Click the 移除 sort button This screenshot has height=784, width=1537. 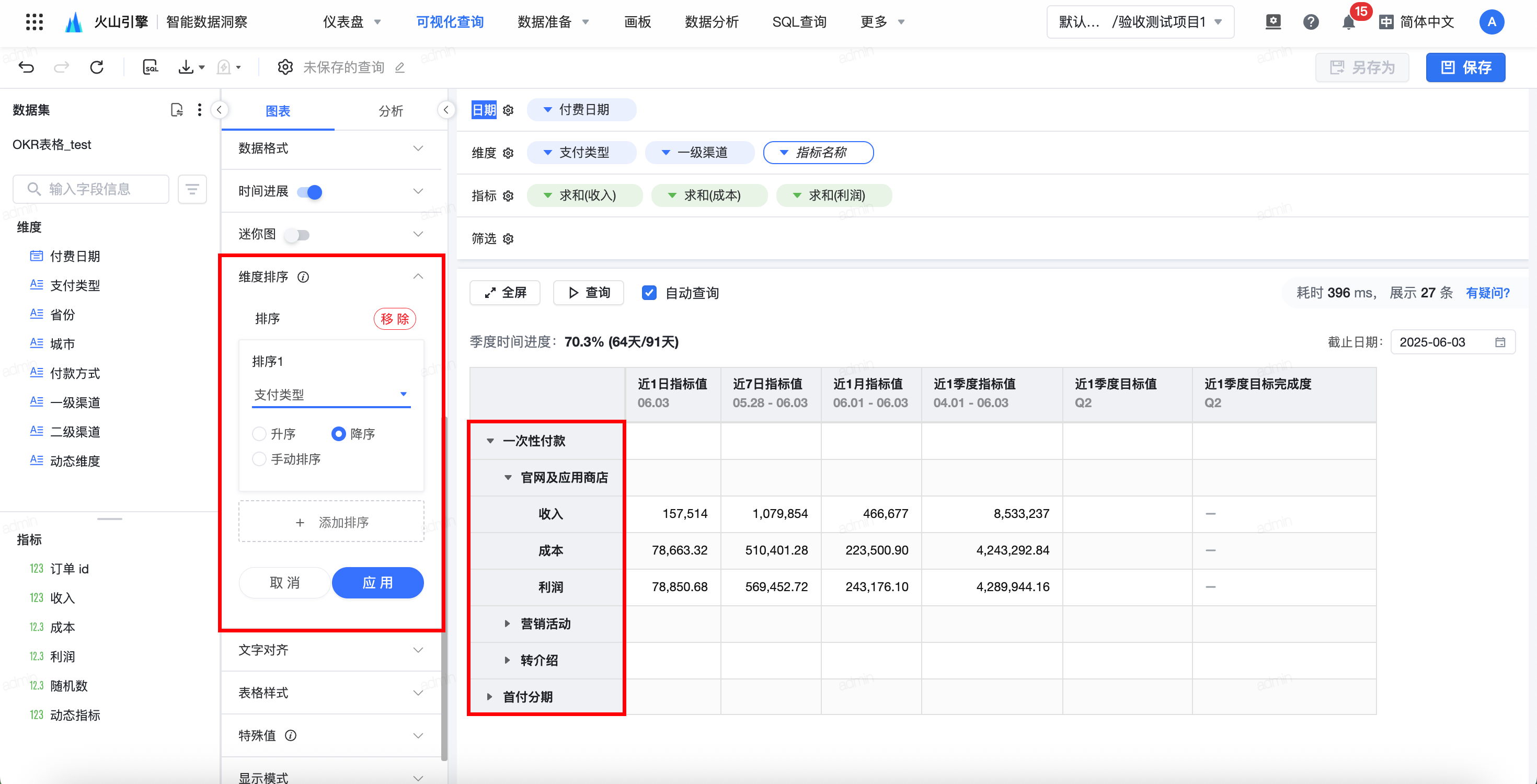(394, 319)
